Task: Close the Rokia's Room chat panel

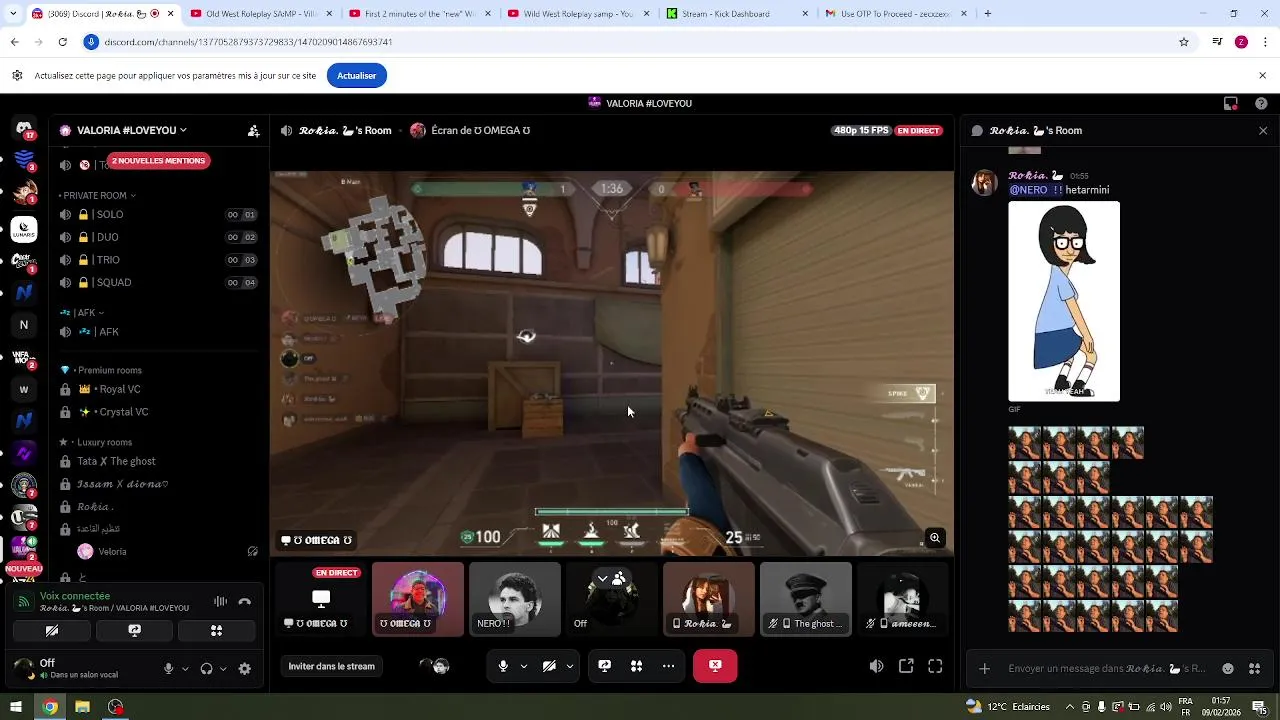Action: 1263,131
